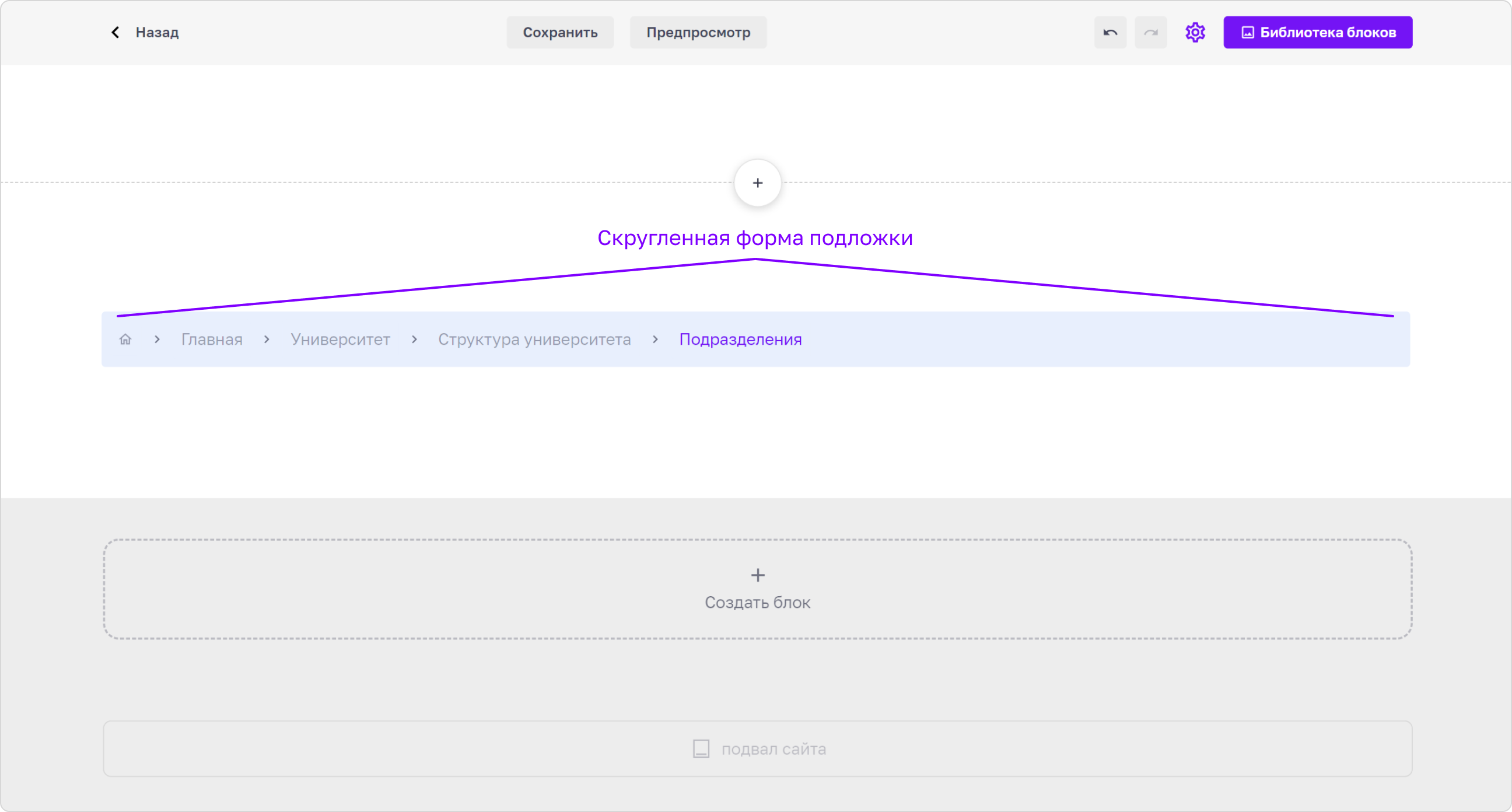Click the chevron before Подразделения
1512x812 pixels.
point(655,339)
